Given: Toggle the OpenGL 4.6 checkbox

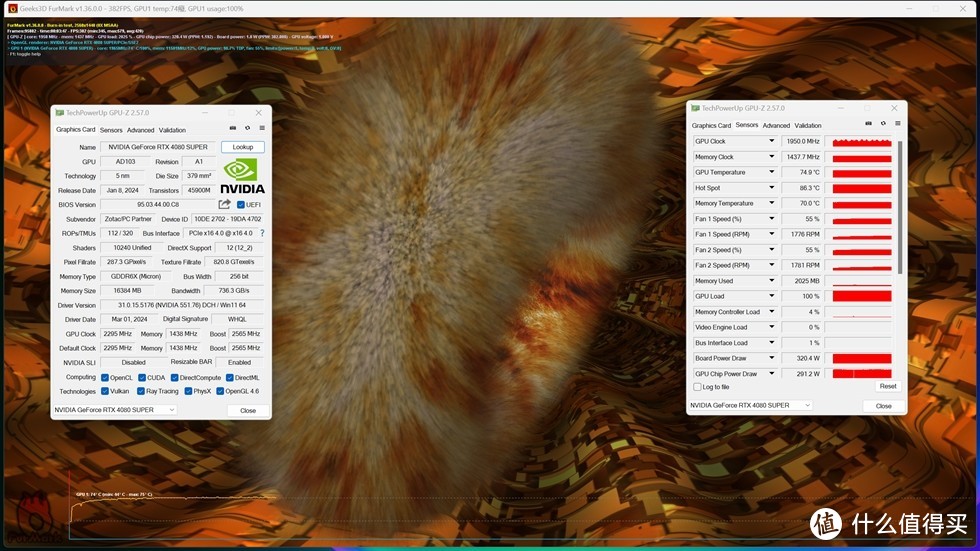Looking at the screenshot, I should (220, 392).
